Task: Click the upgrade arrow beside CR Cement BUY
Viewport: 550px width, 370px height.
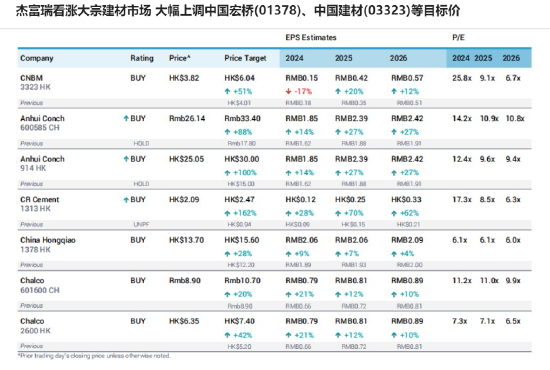Action: tap(126, 200)
